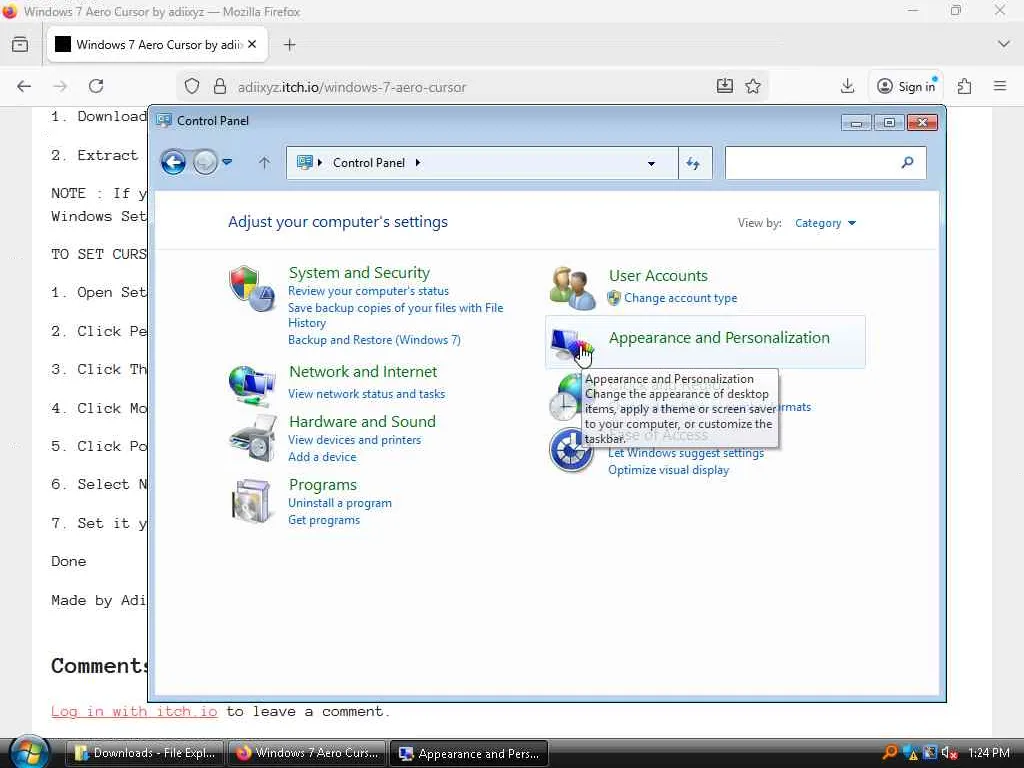The image size is (1024, 768).
Task: Click Sign in button in Firefox
Action: [x=907, y=86]
